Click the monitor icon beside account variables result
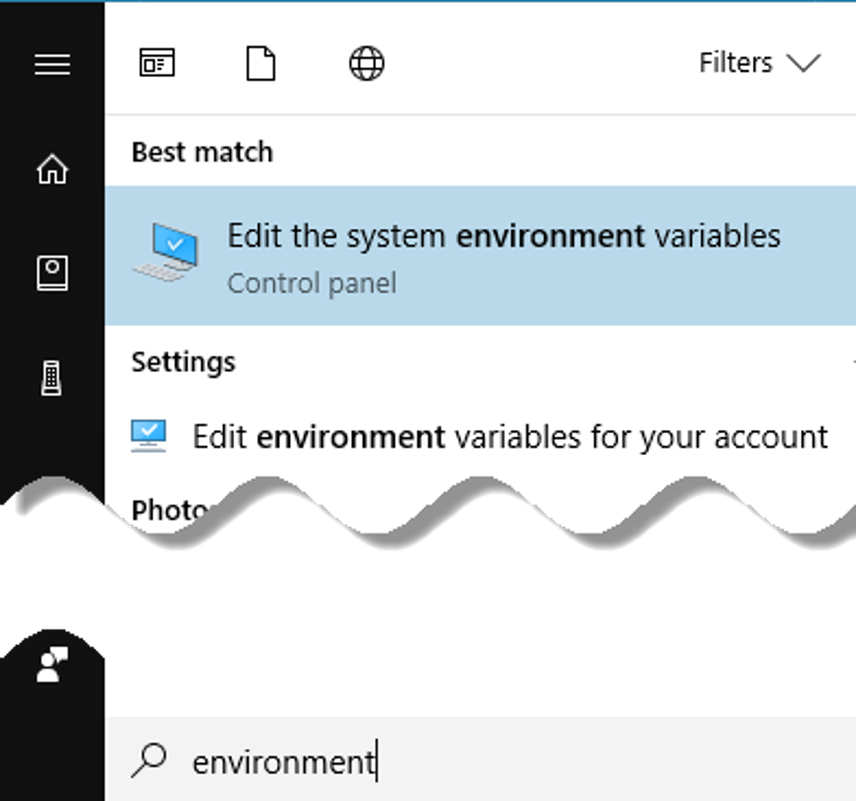 click(148, 436)
